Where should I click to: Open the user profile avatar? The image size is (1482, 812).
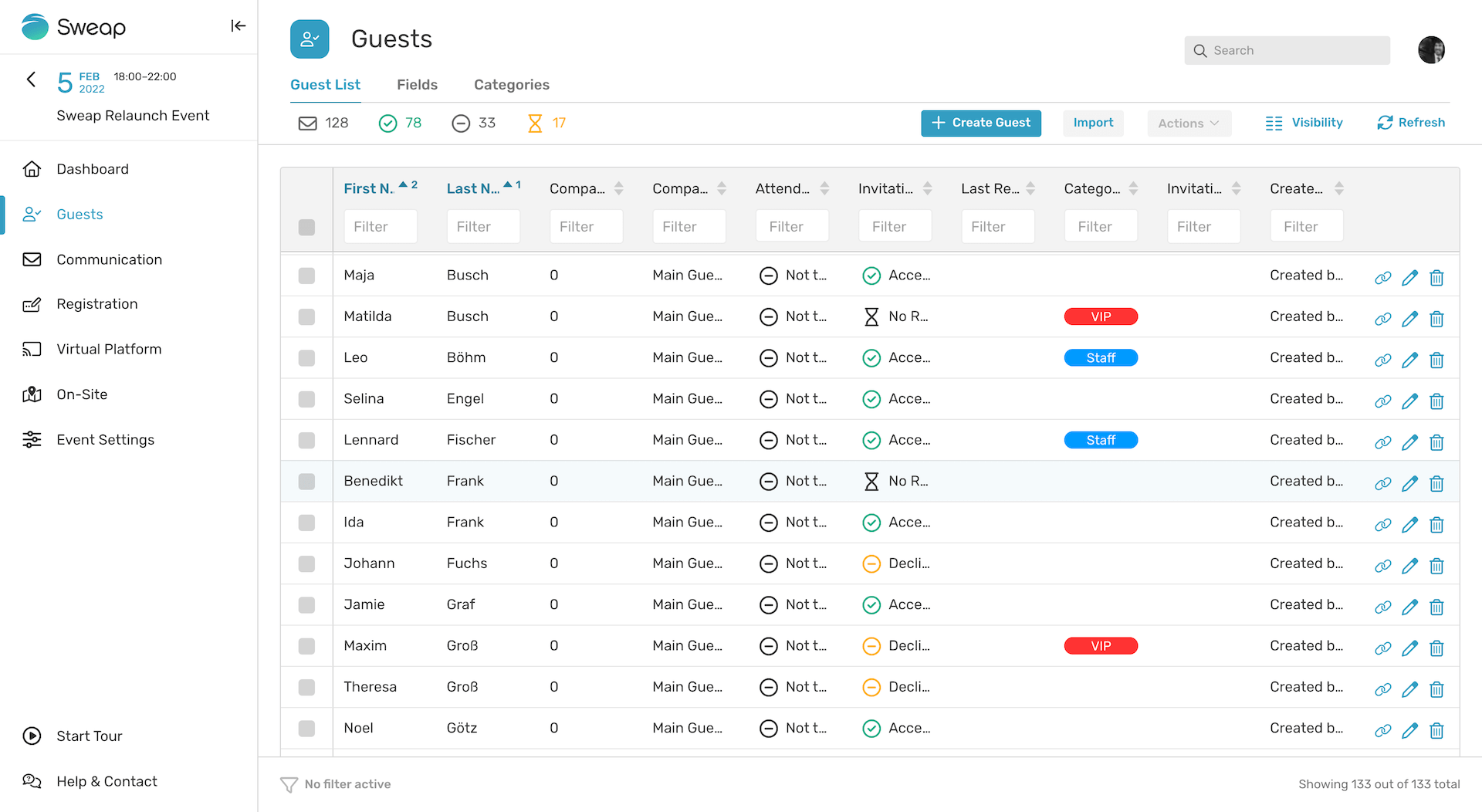tap(1431, 50)
